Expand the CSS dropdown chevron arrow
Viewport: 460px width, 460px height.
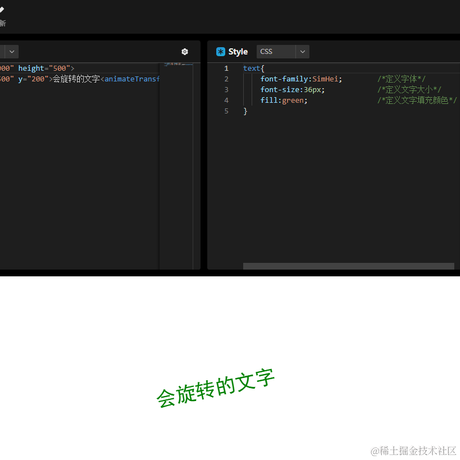(x=302, y=52)
